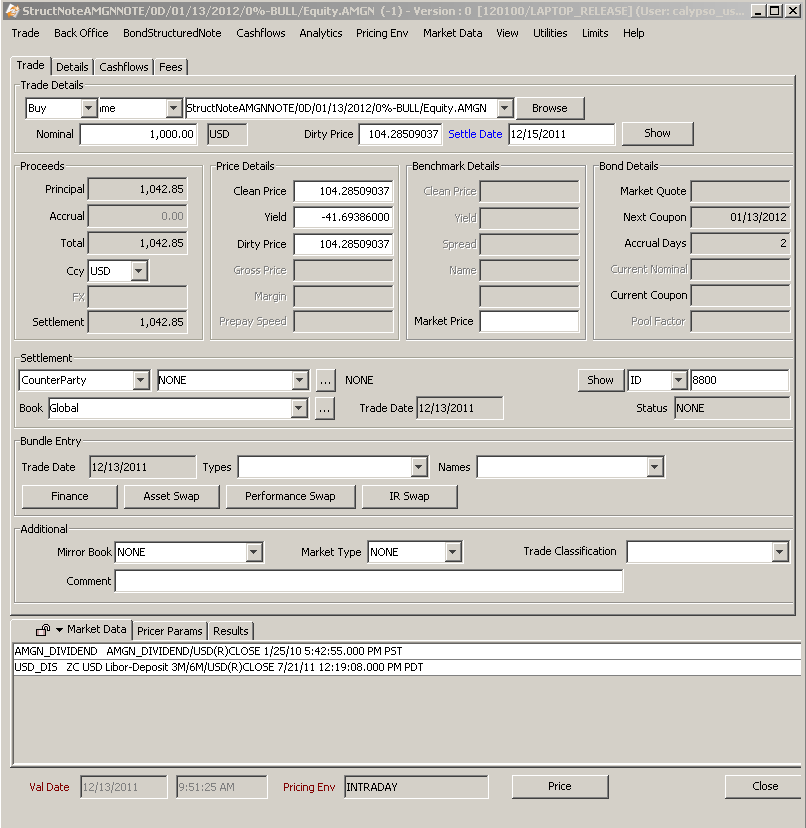Image resolution: width=806 pixels, height=828 pixels.
Task: Click the IR Swap button
Action: pos(409,496)
